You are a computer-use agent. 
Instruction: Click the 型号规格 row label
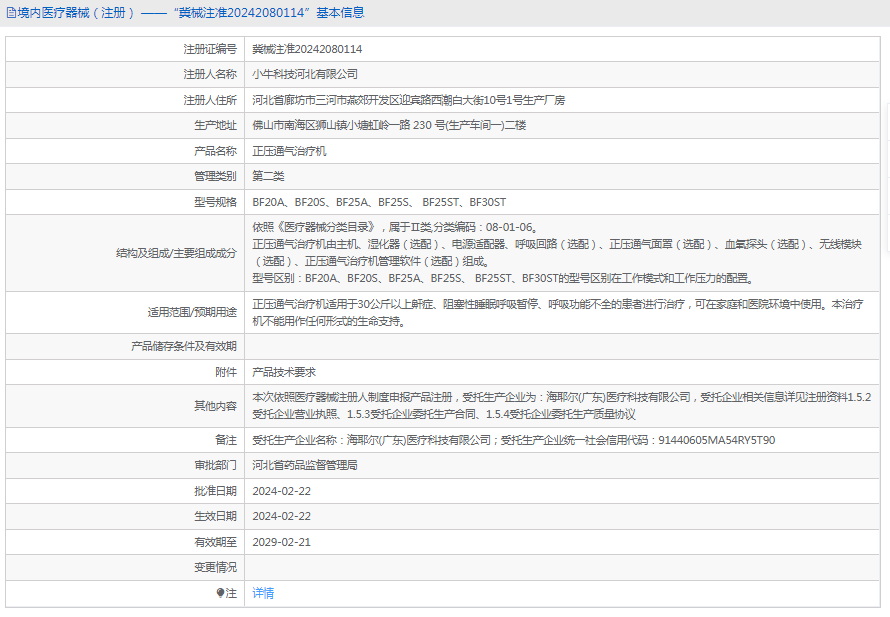coord(215,202)
